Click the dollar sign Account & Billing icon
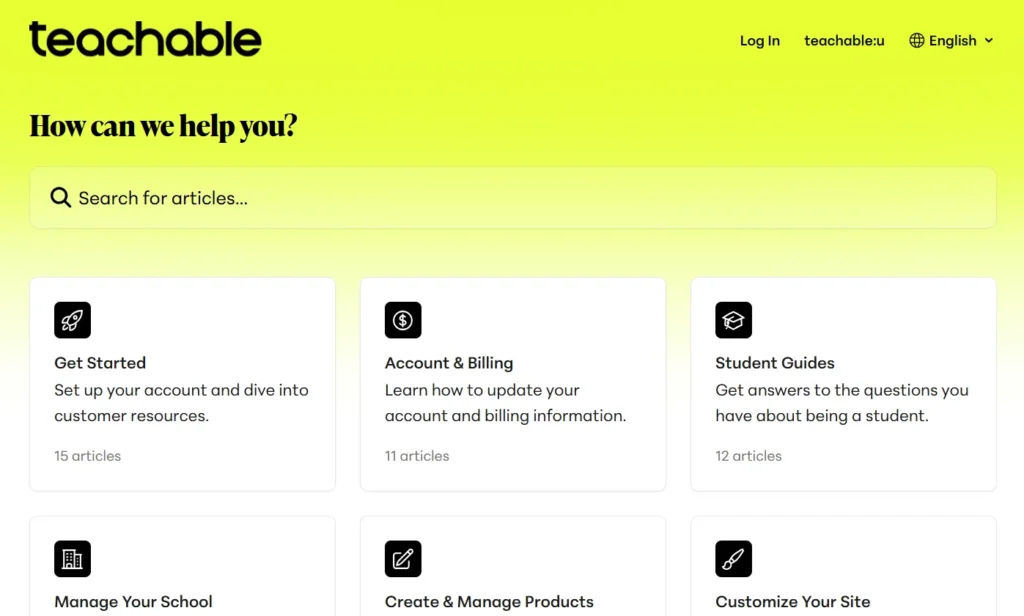The width and height of the screenshot is (1024, 616). point(403,320)
